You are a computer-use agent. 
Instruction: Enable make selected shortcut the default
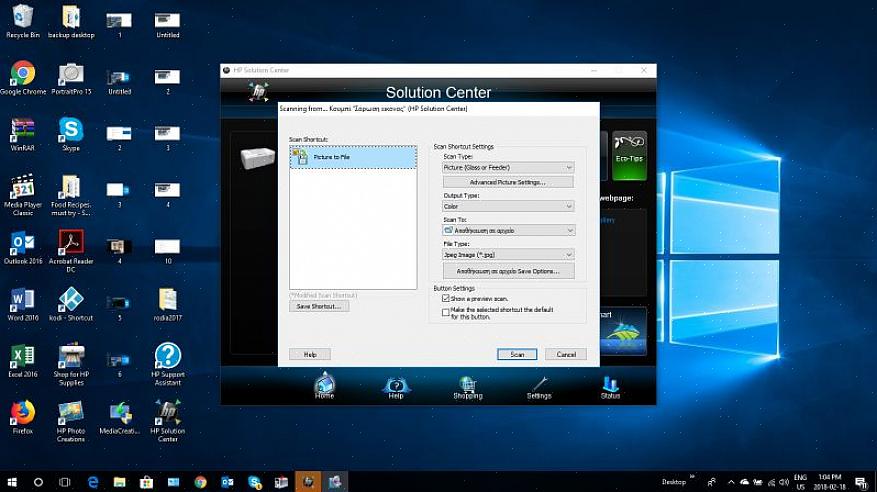tap(446, 312)
